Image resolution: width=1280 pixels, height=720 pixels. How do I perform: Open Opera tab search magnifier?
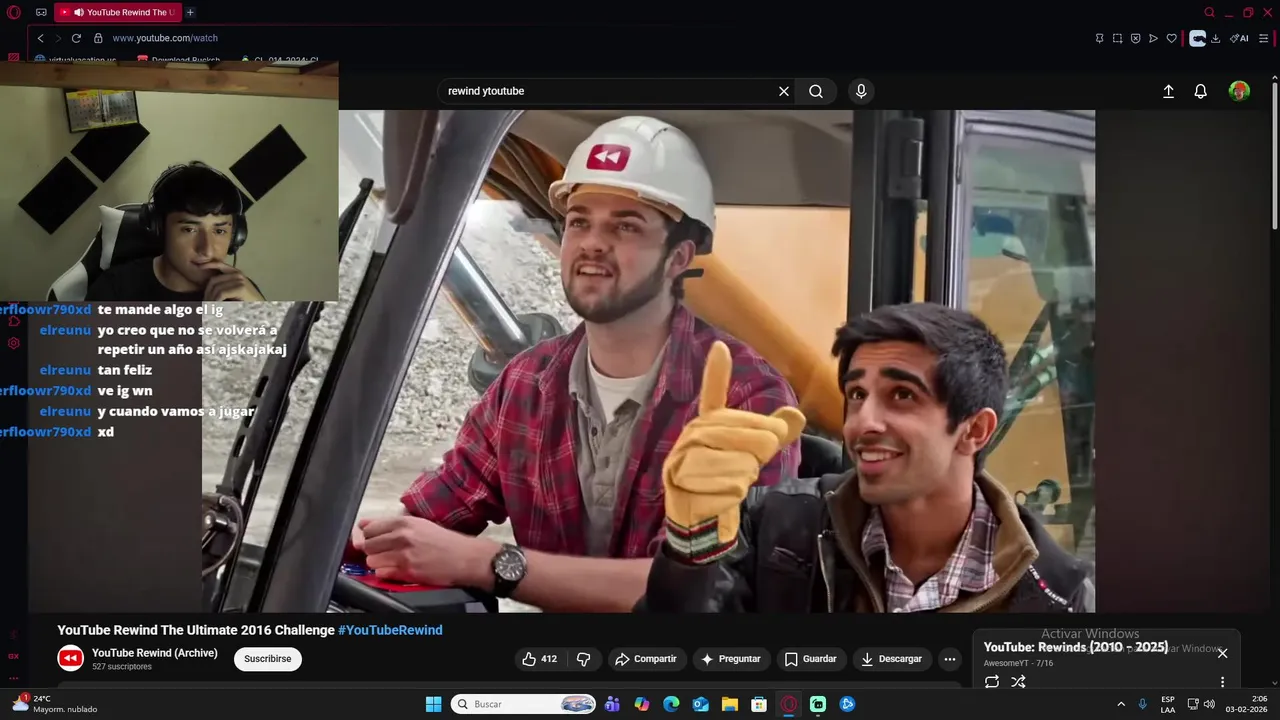pyautogui.click(x=1209, y=12)
